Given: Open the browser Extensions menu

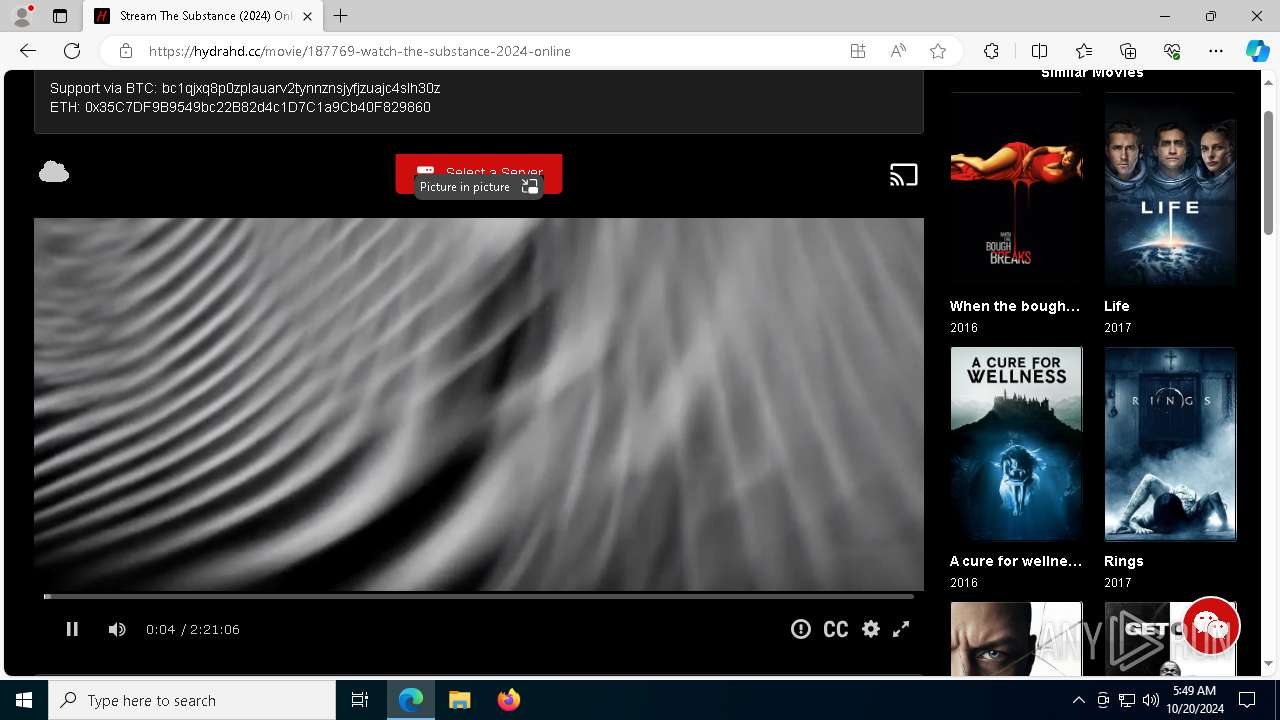Looking at the screenshot, I should click(991, 51).
